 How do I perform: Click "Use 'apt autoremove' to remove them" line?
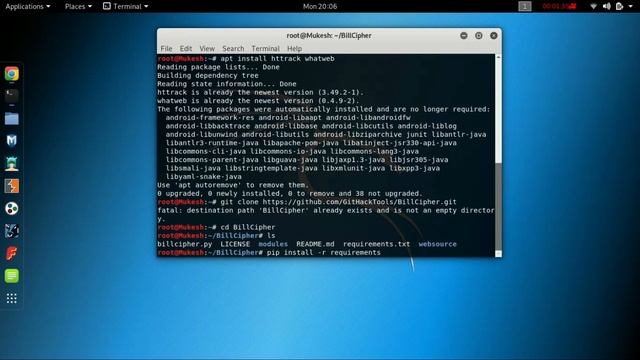click(x=233, y=185)
